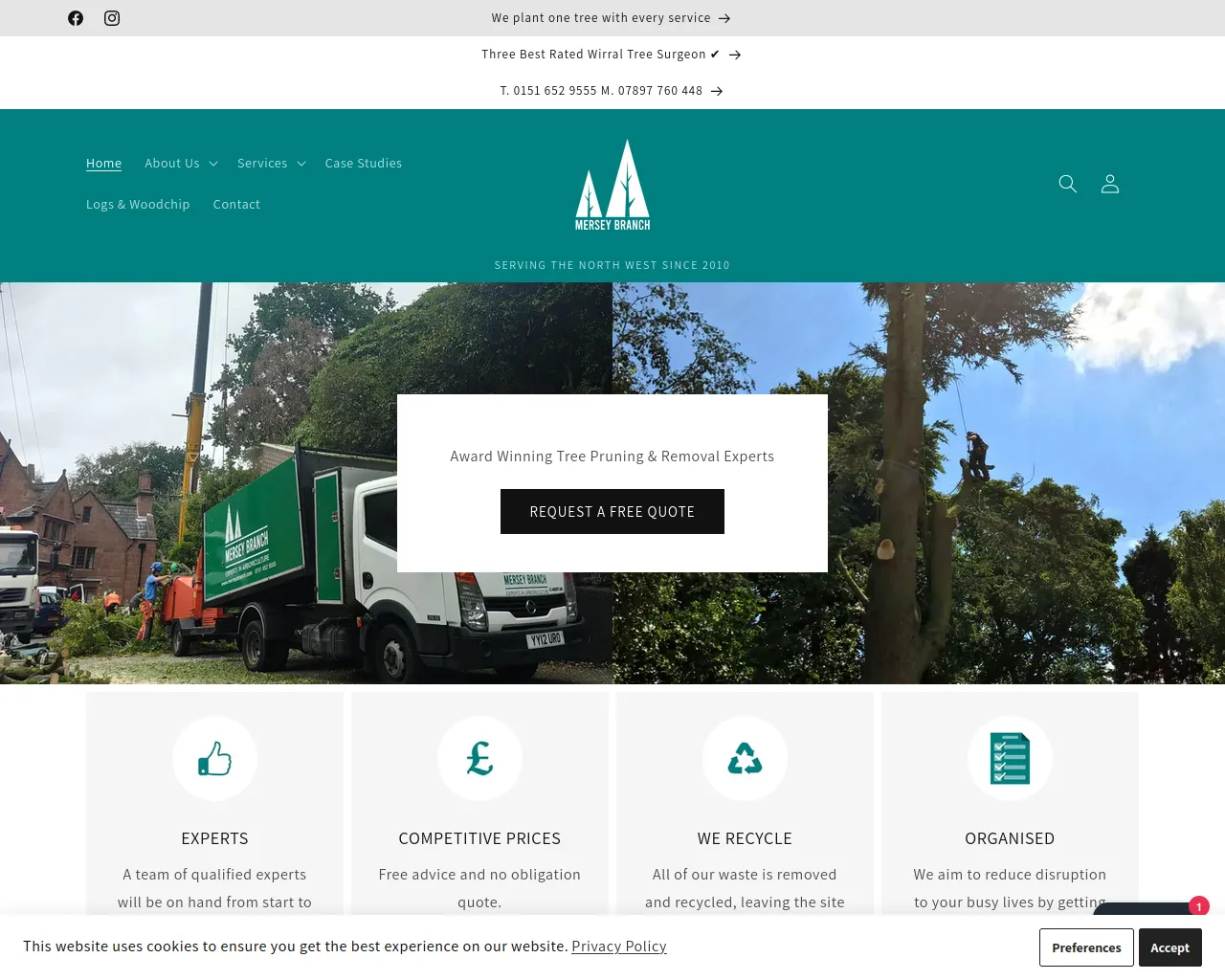Click the EXPERTS heading
Screen dimensions: 1225x980
[214, 838]
